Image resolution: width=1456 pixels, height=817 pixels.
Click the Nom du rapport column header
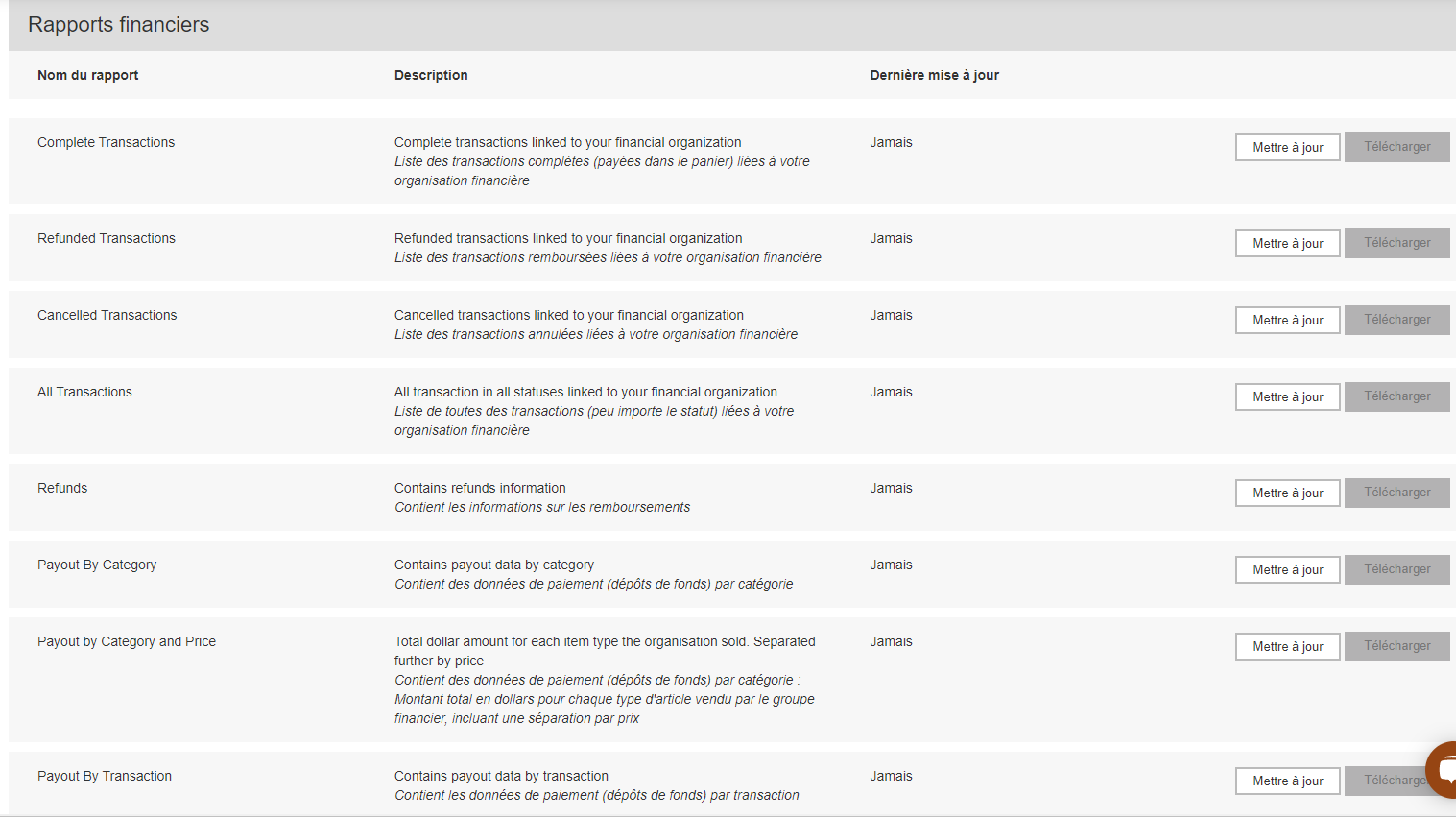click(x=87, y=75)
